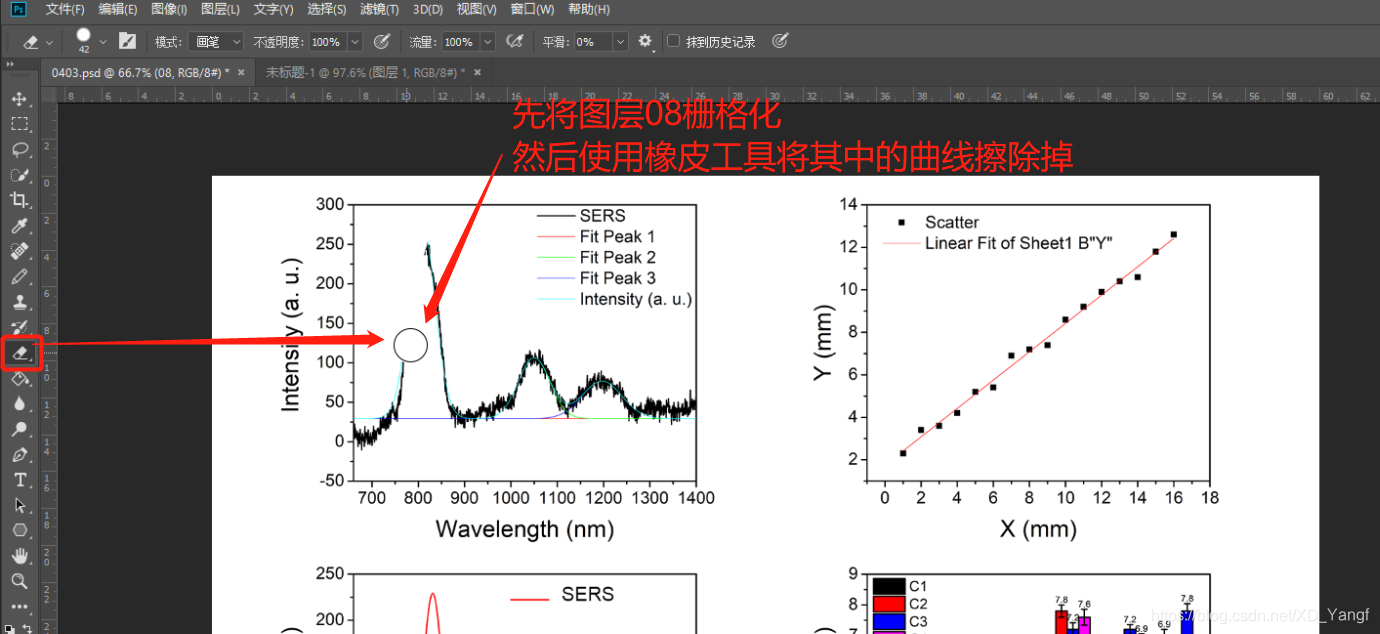Open the 文字(Y) menu
The image size is (1380, 634).
click(274, 9)
